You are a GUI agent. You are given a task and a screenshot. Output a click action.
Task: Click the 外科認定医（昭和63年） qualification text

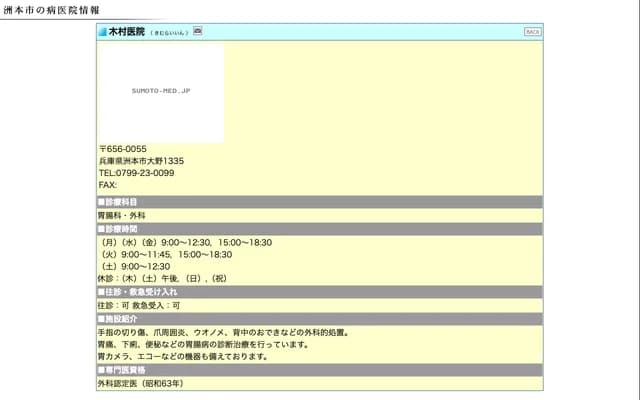140,383
